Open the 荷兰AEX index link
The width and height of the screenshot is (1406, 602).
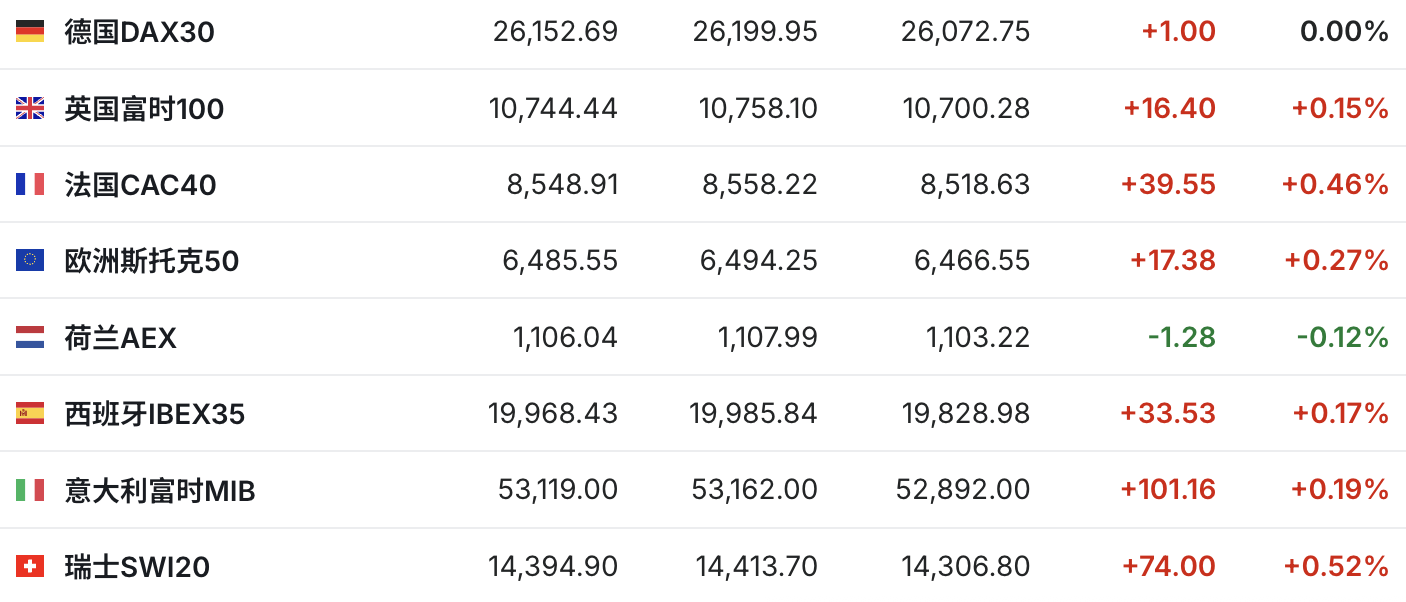121,338
